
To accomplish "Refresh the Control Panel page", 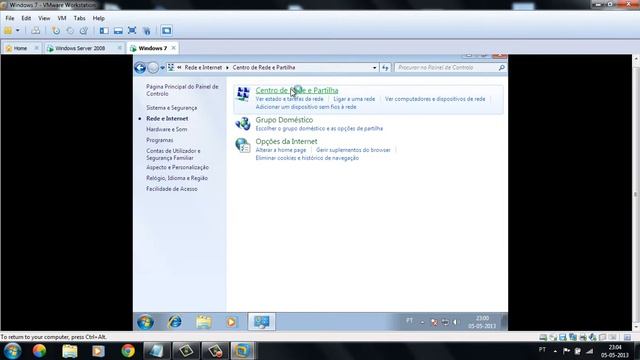I will click(x=385, y=68).
